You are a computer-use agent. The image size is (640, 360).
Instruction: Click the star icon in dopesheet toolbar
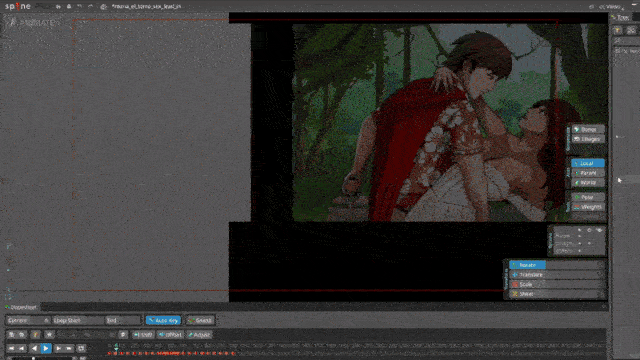[49, 335]
